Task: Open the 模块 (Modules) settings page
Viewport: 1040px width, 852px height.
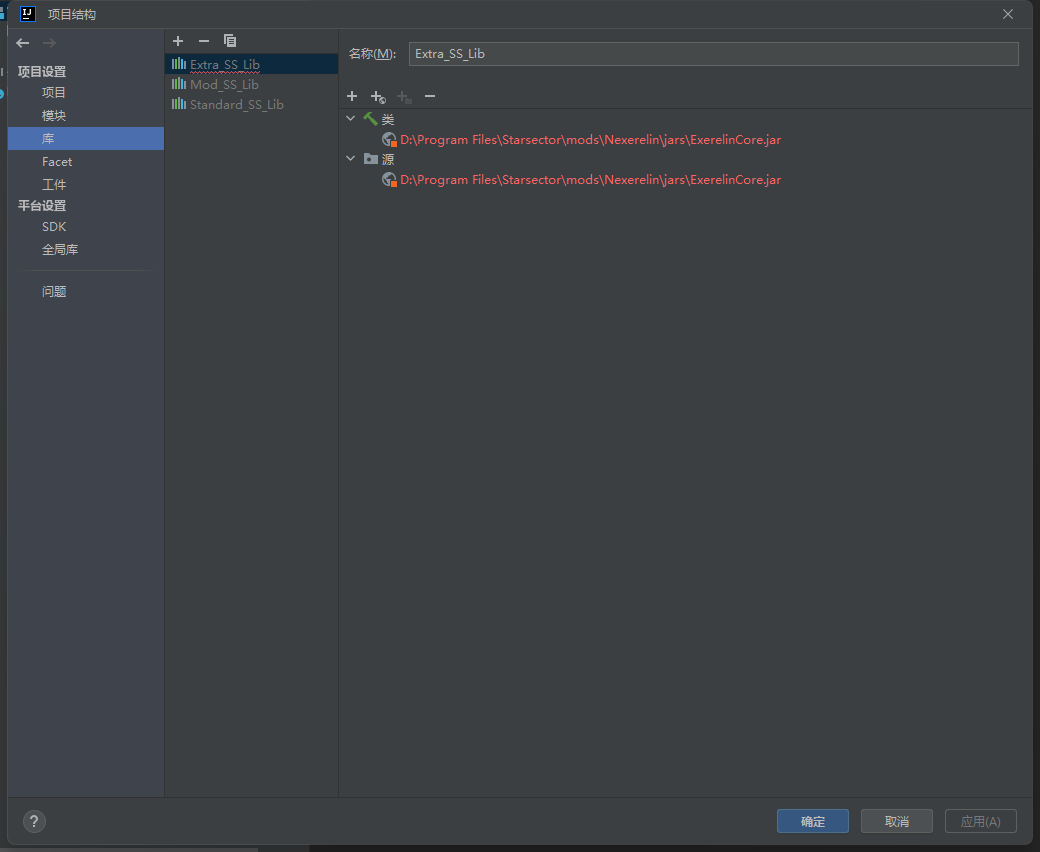Action: 54,116
